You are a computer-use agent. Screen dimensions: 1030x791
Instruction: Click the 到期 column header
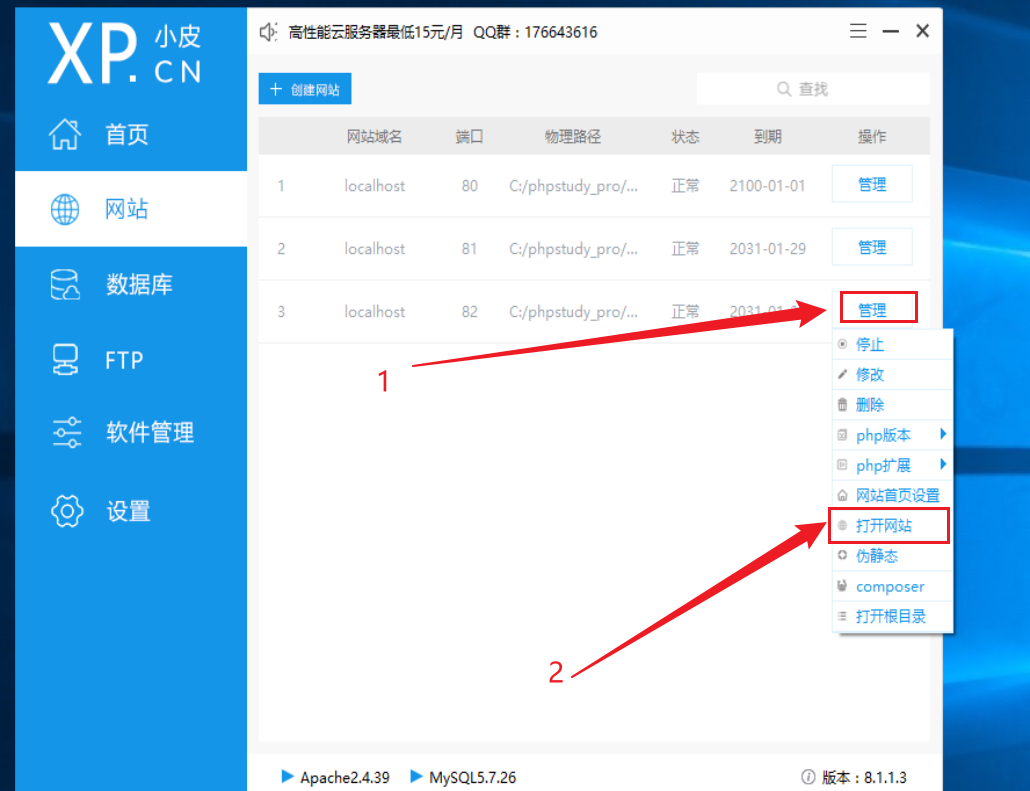(x=767, y=137)
